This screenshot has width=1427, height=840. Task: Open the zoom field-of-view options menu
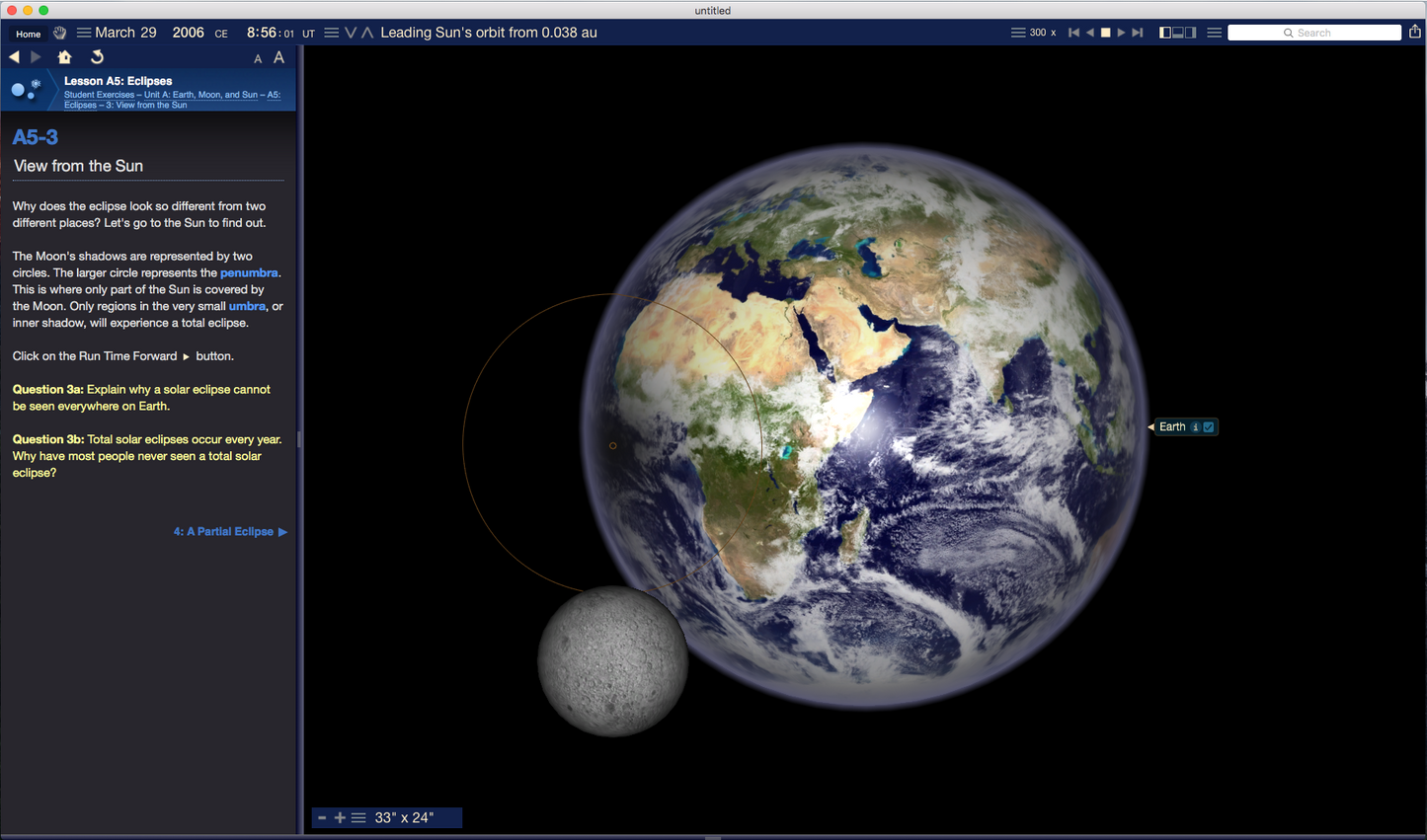click(358, 817)
